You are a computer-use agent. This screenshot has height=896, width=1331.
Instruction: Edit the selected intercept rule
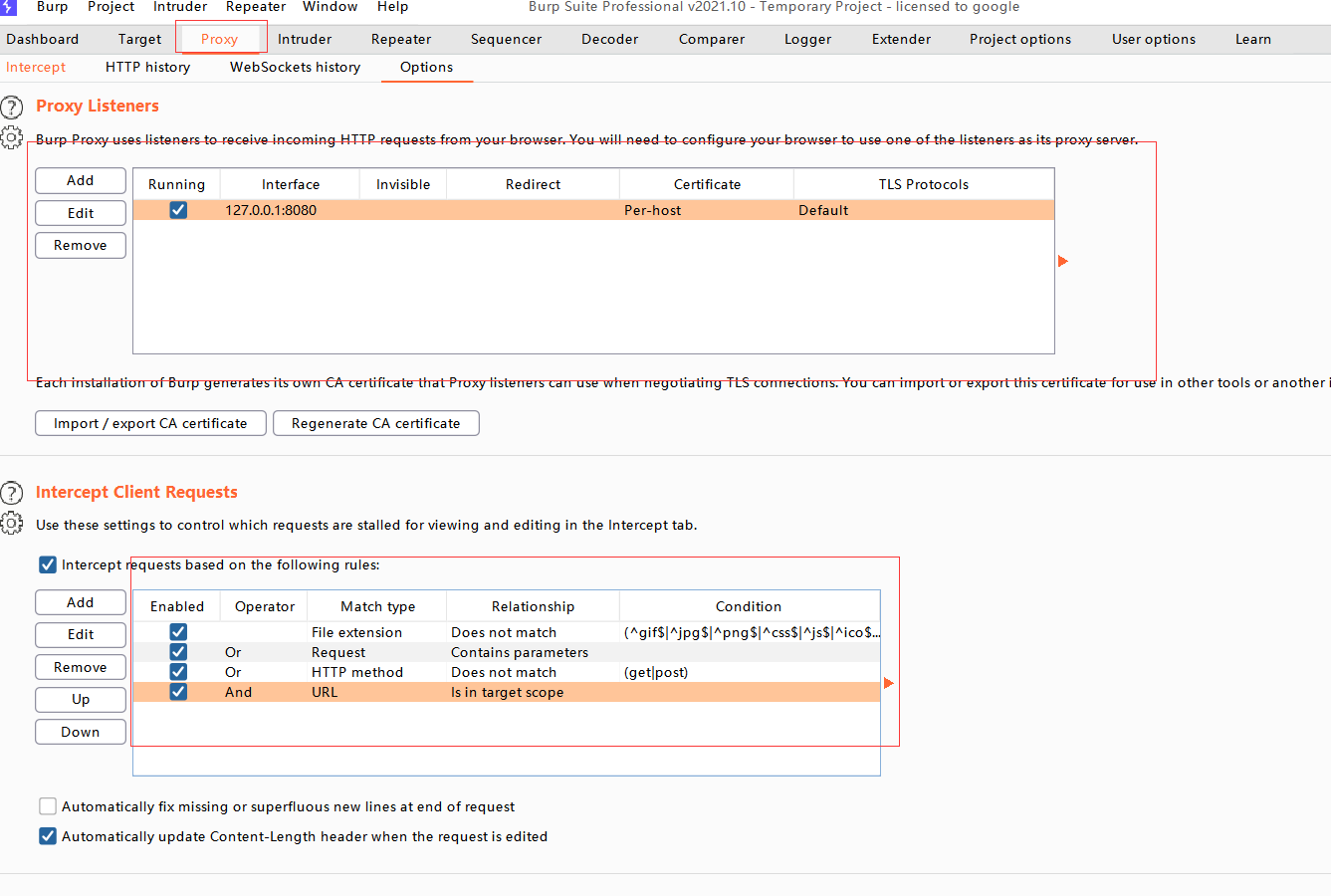coord(81,634)
